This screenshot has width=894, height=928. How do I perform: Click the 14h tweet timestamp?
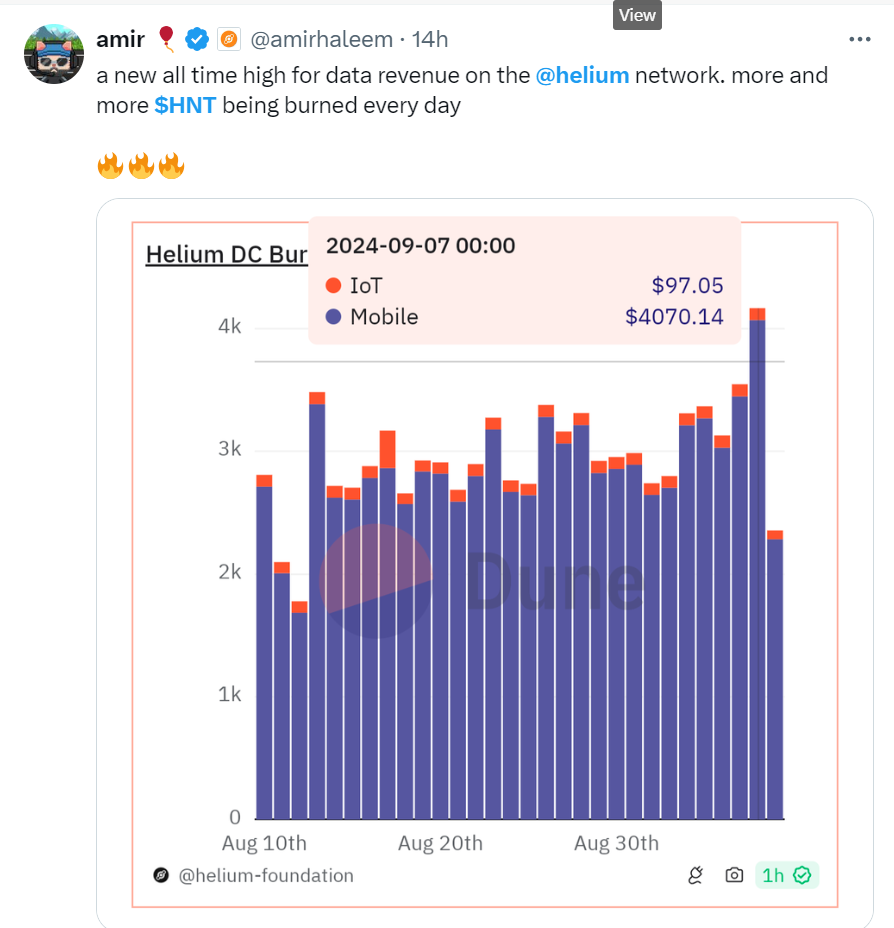431,39
